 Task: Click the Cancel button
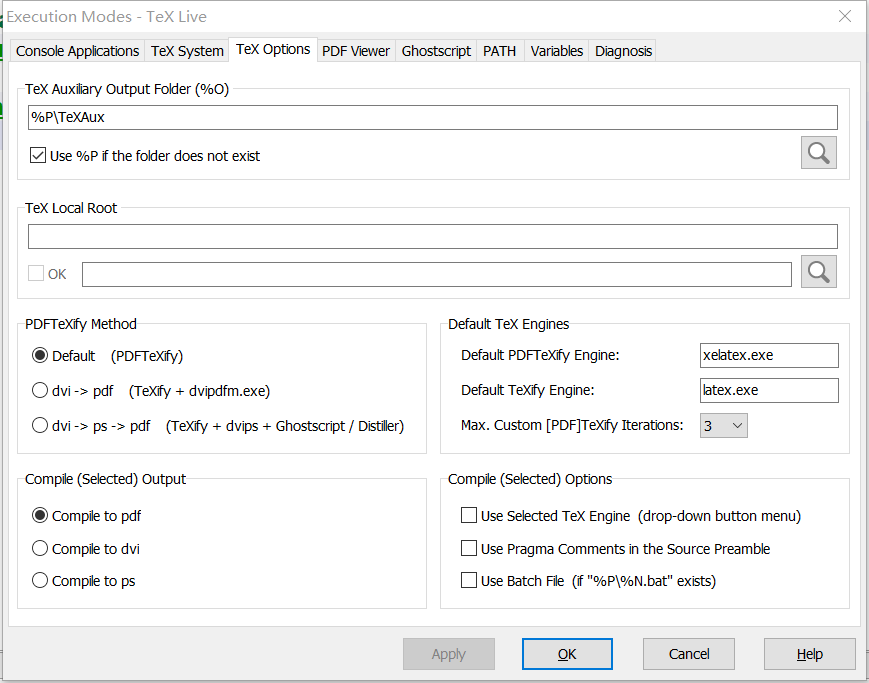(688, 654)
